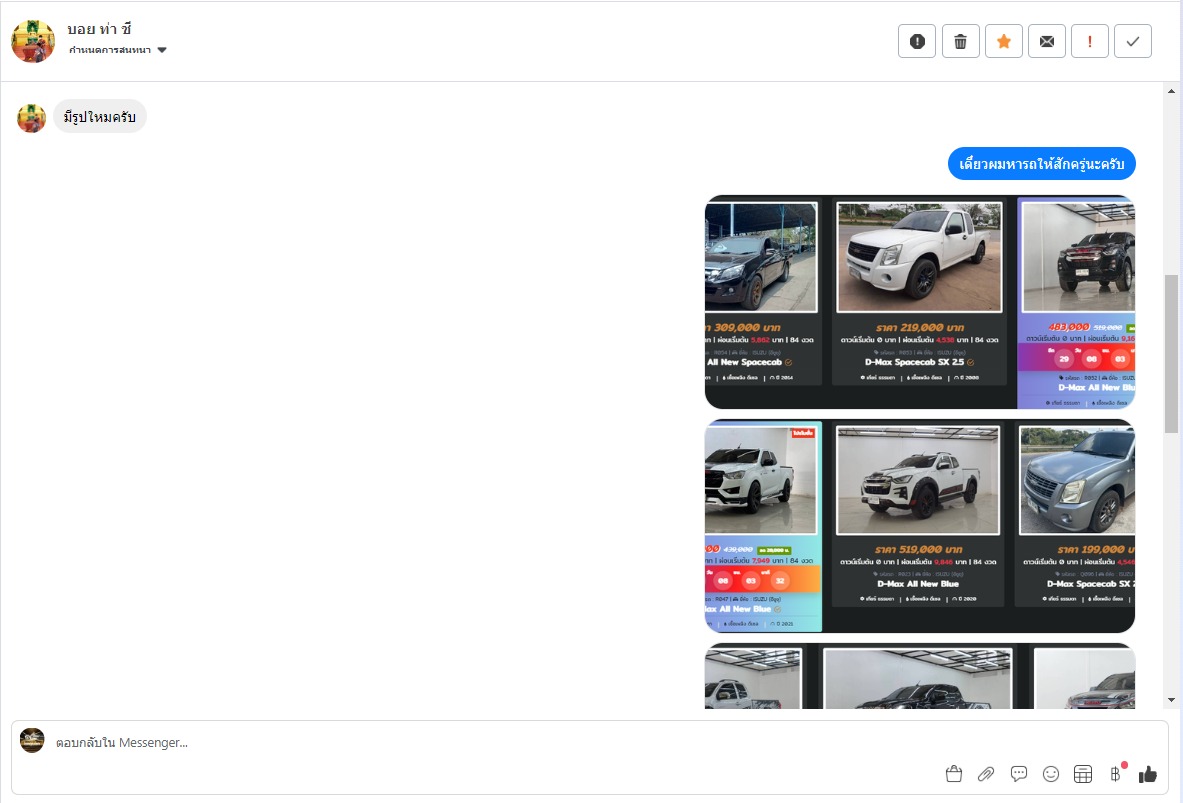This screenshot has height=803, width=1183.
Task: Open second car listing image with 519,000 price
Action: [x=920, y=526]
